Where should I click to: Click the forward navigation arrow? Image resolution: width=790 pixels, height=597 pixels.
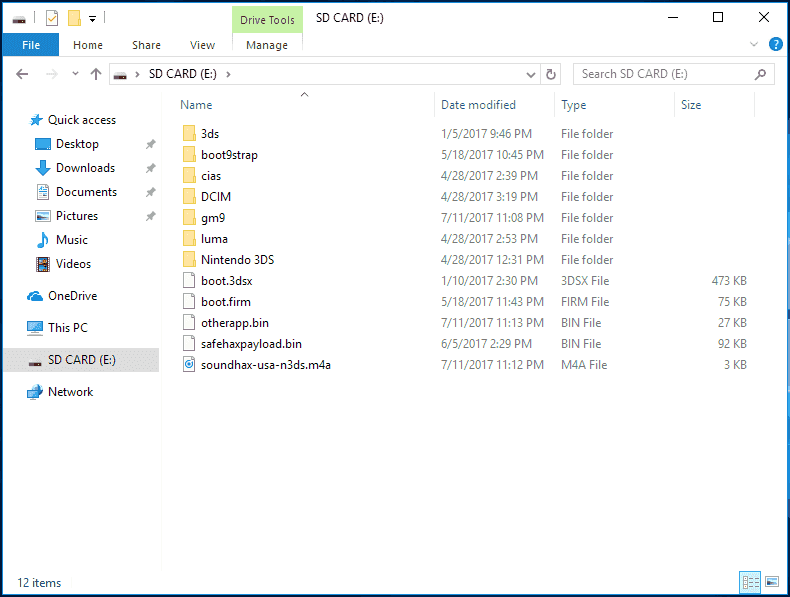point(51,74)
